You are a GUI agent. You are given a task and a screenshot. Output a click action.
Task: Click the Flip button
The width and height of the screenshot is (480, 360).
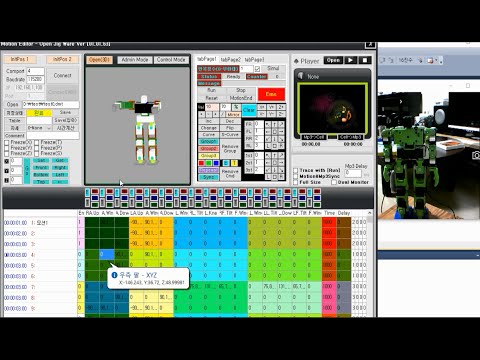[x=230, y=128]
